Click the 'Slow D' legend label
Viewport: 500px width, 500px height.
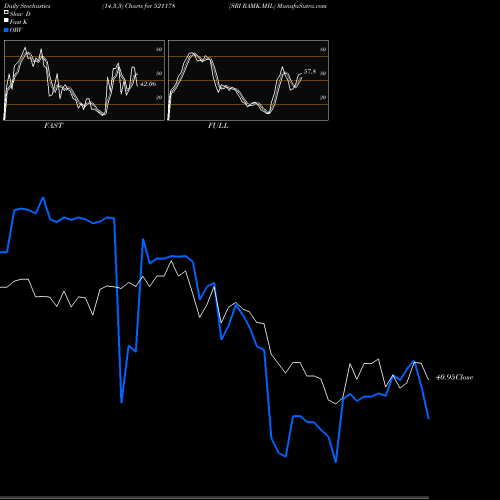(x=20, y=14)
